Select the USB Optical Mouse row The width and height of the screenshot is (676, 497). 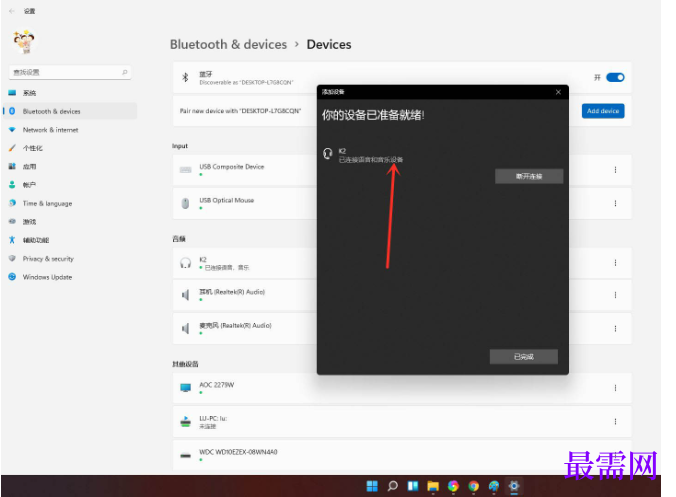[244, 203]
